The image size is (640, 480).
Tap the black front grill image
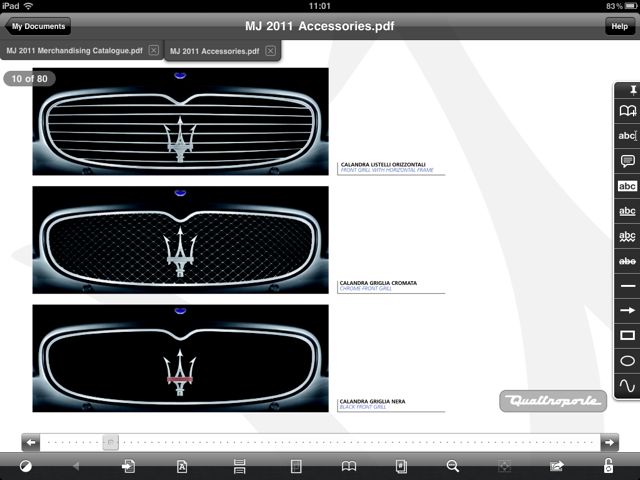pos(180,358)
